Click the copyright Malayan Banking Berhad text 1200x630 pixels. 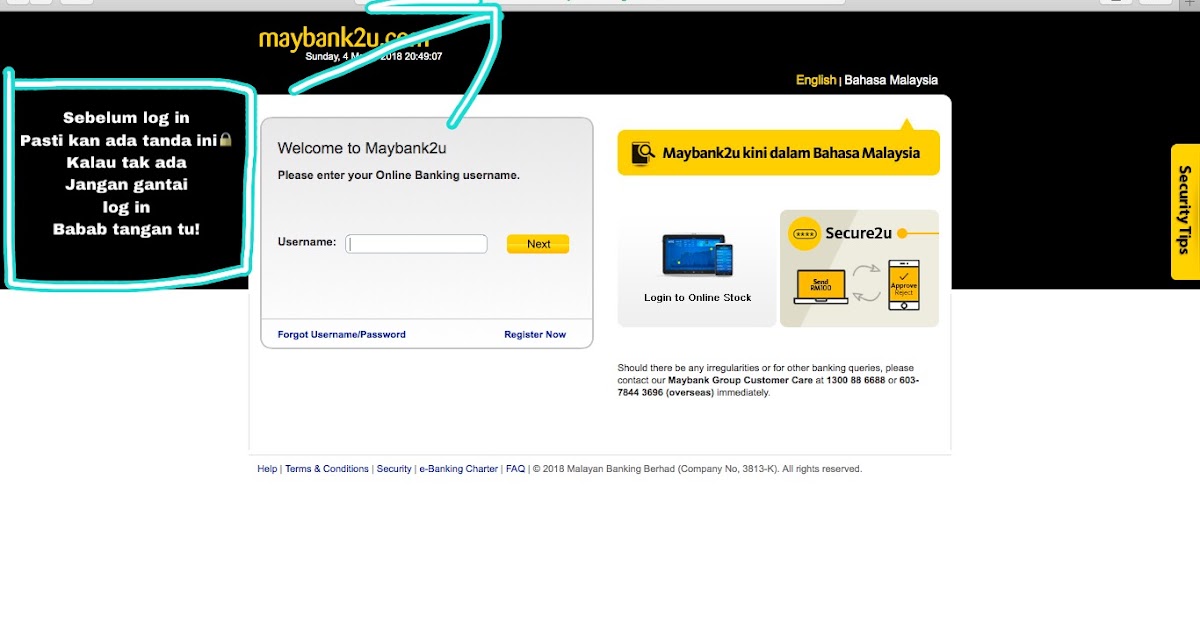(x=697, y=469)
